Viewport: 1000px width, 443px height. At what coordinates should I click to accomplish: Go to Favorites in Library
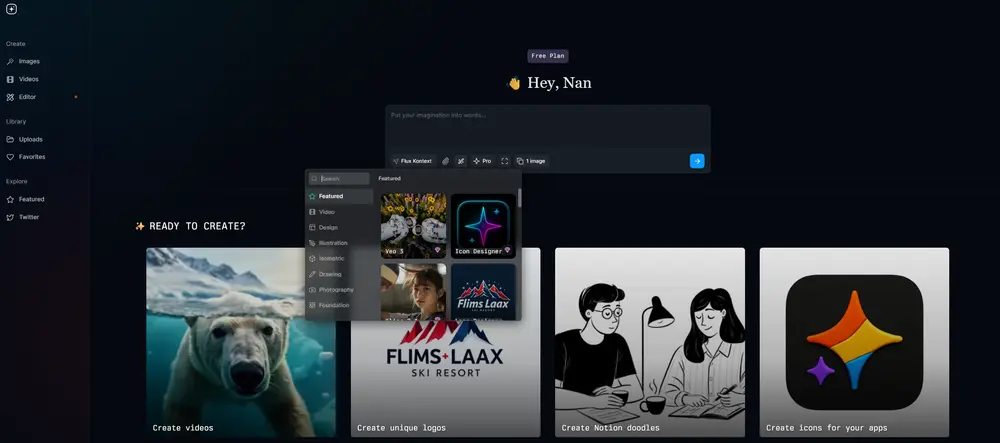(31, 157)
